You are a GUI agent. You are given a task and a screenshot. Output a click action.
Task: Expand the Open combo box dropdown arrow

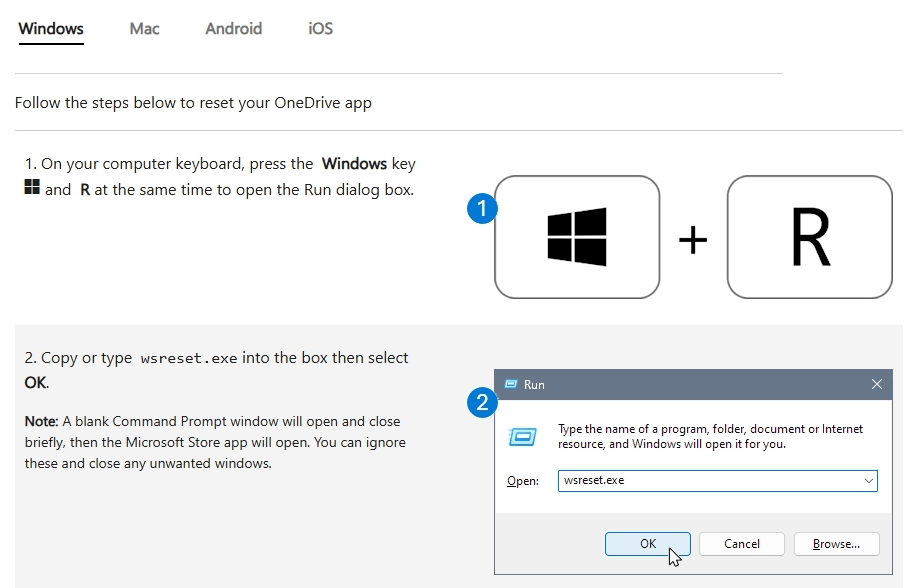869,481
